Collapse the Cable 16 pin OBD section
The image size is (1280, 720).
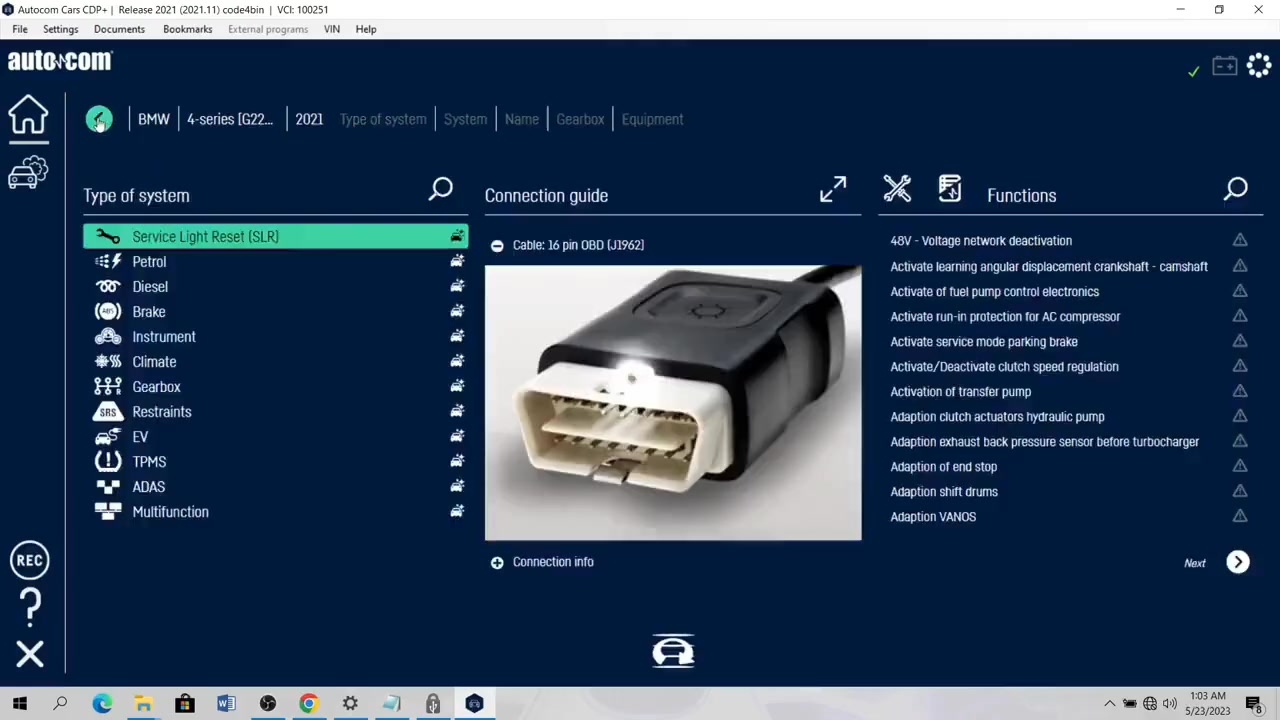point(497,246)
